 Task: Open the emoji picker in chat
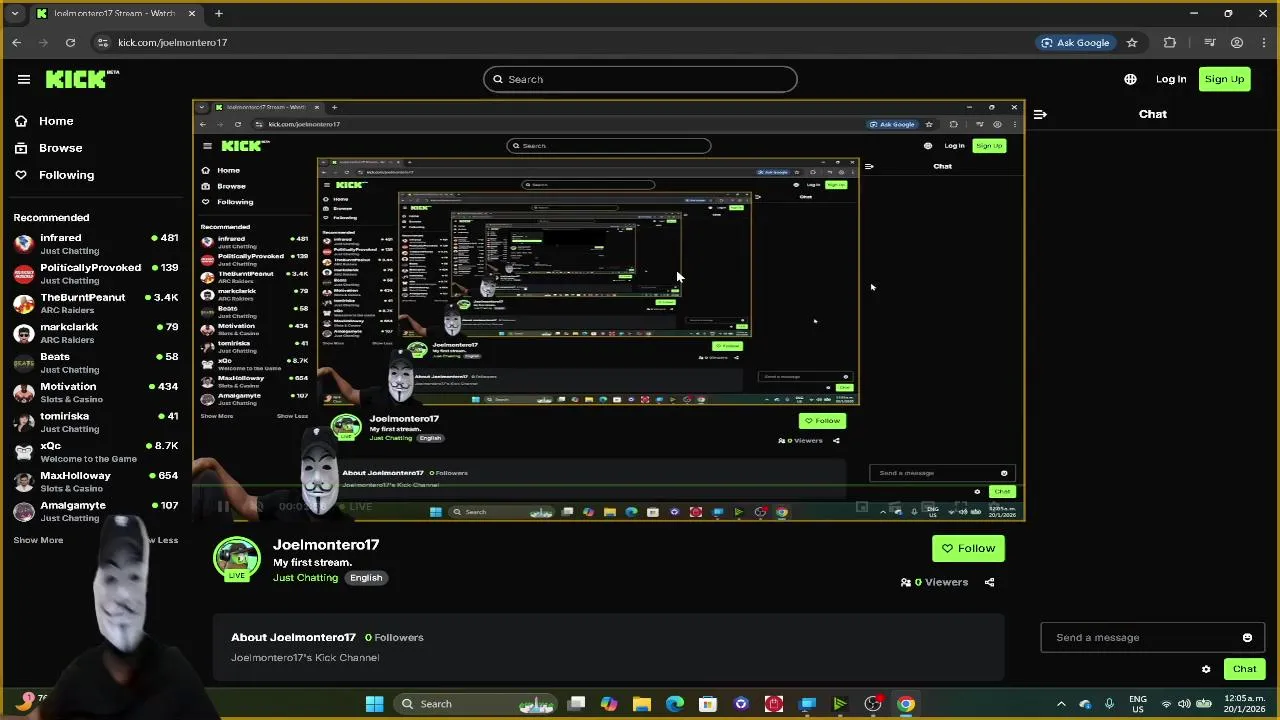[1247, 637]
